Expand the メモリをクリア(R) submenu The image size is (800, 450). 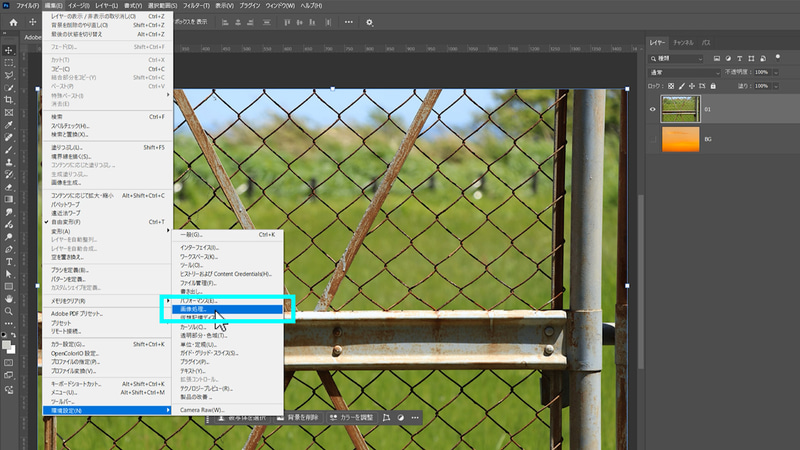[x=107, y=301]
